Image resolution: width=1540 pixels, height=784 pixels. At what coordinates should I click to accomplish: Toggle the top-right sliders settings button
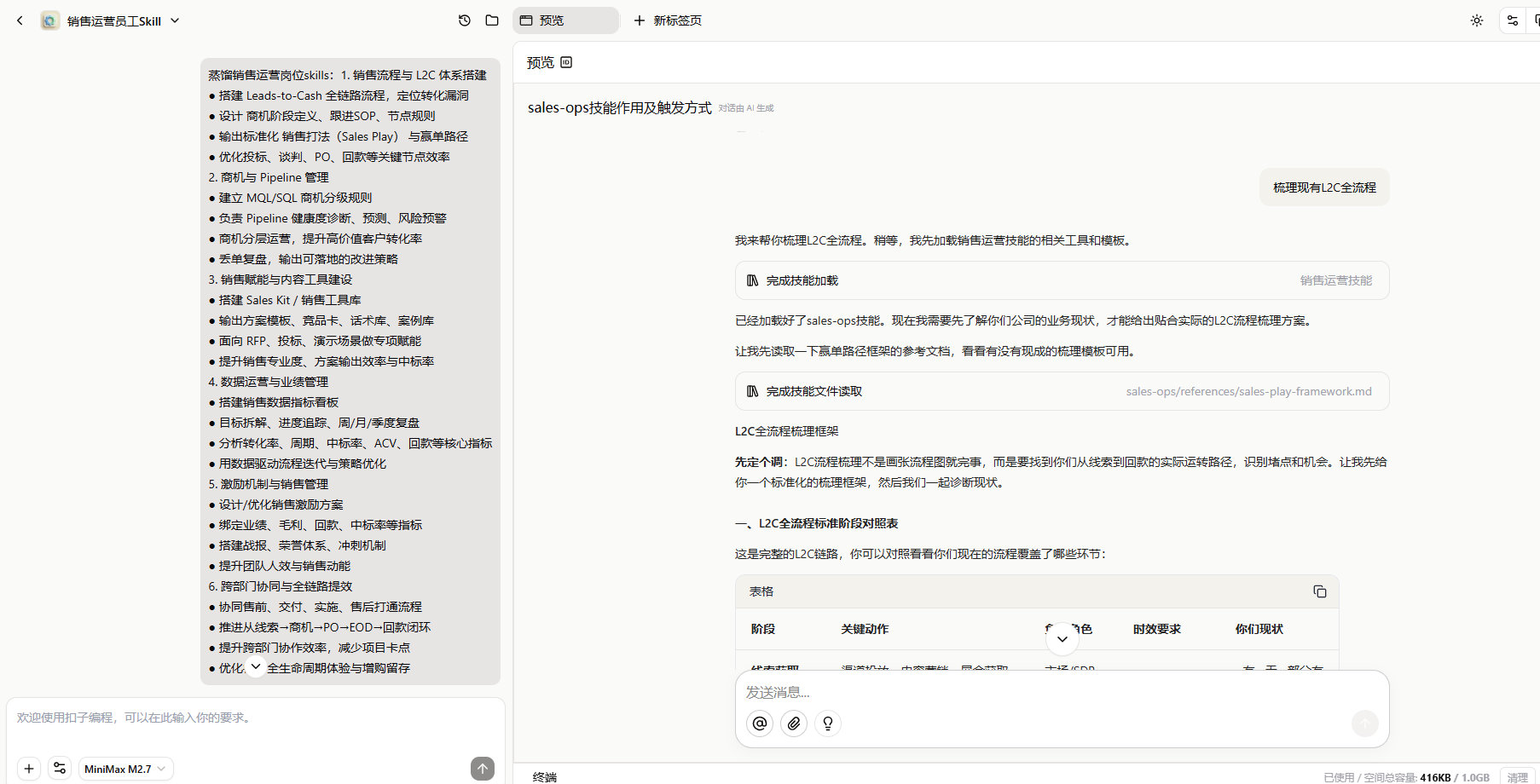point(1513,20)
